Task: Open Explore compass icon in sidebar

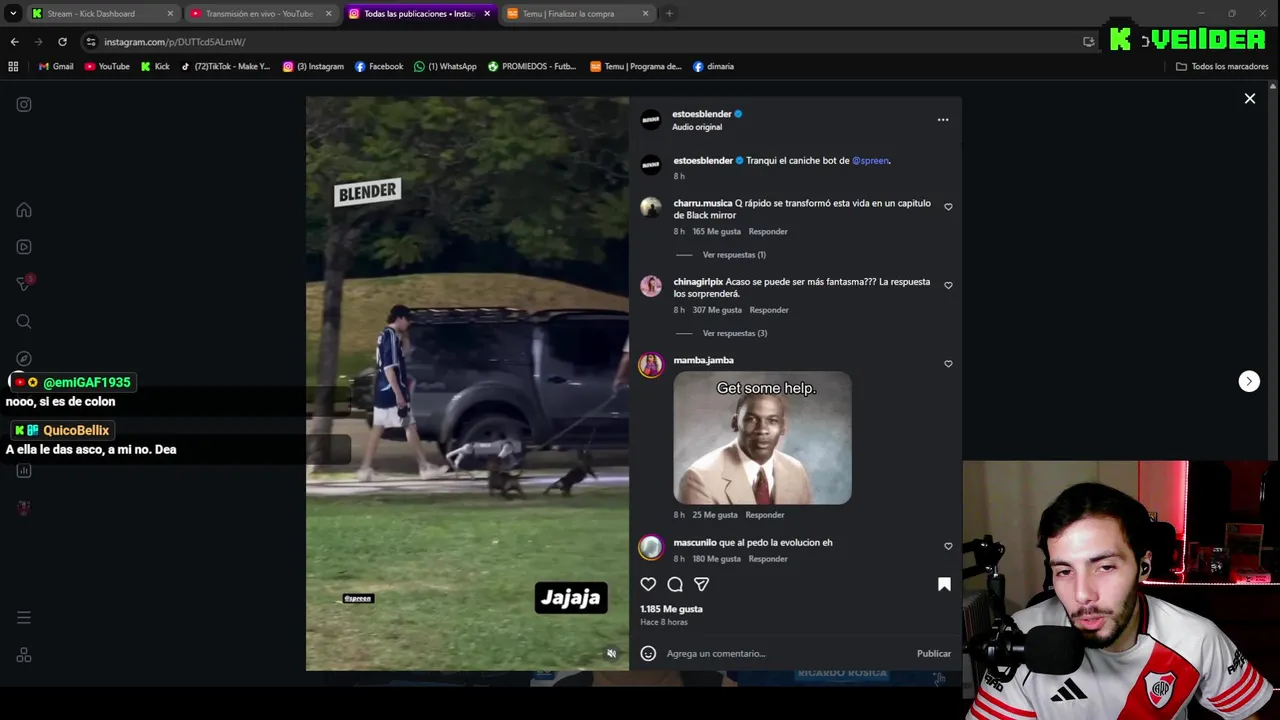Action: click(24, 358)
